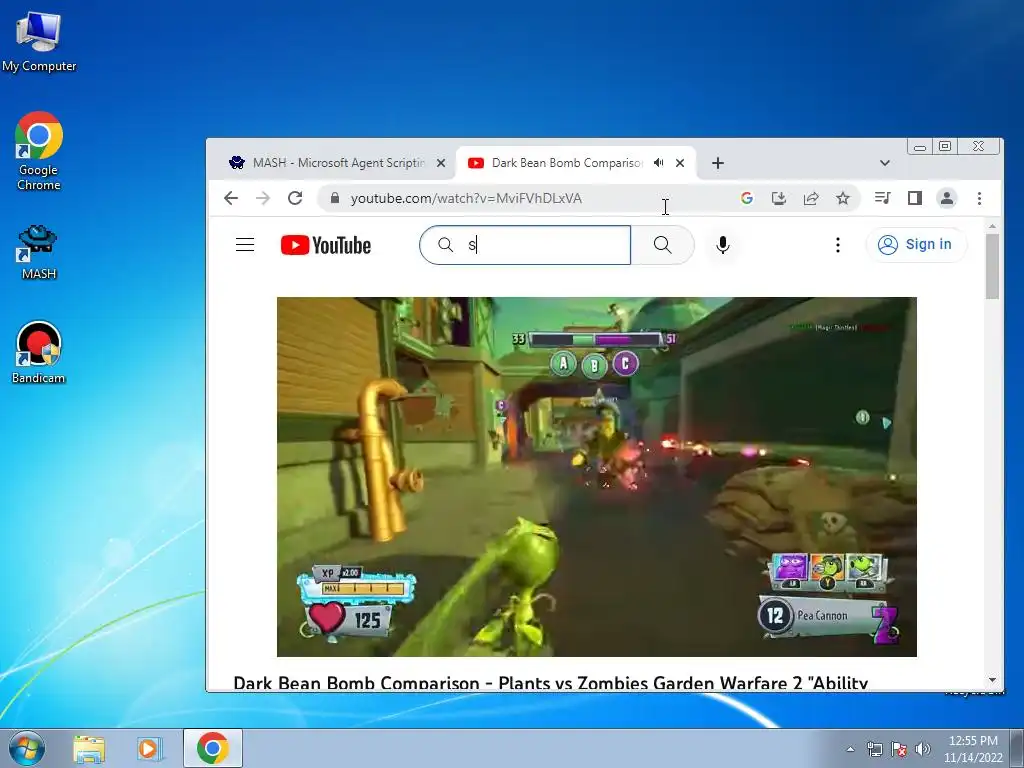Open Chrome profile avatar menu
Screen dimensions: 1024x768
pos(947,198)
